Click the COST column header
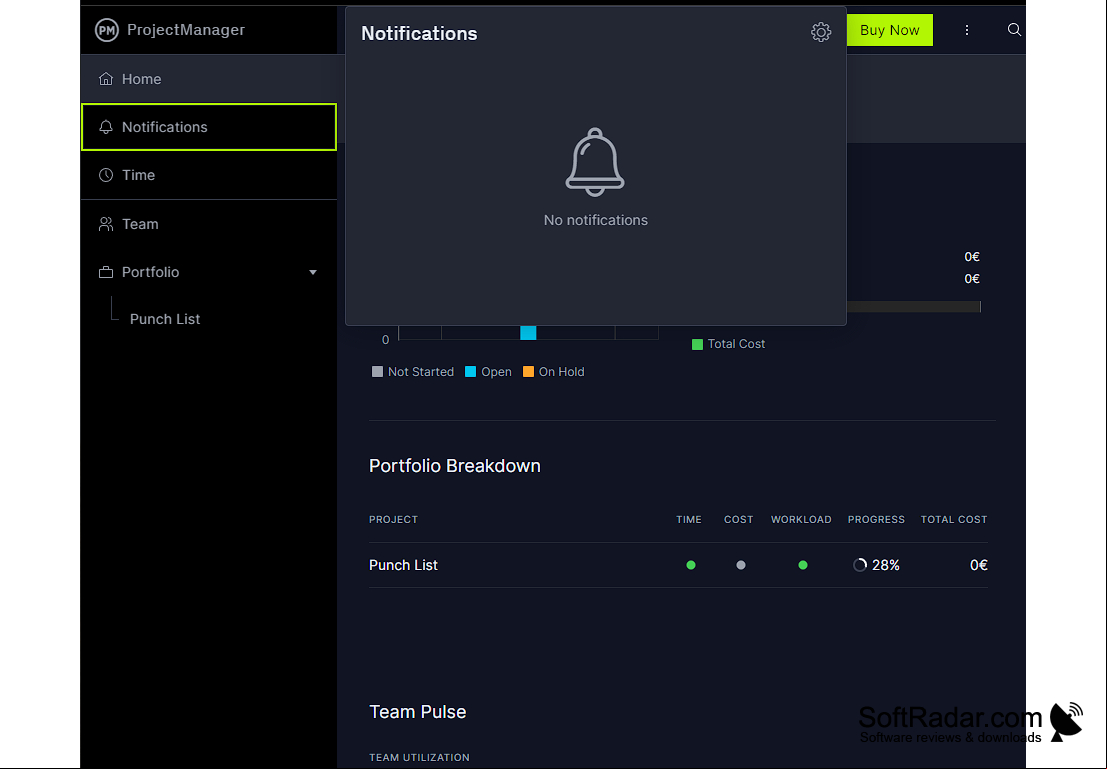Viewport: 1107px width, 769px height. 738,520
